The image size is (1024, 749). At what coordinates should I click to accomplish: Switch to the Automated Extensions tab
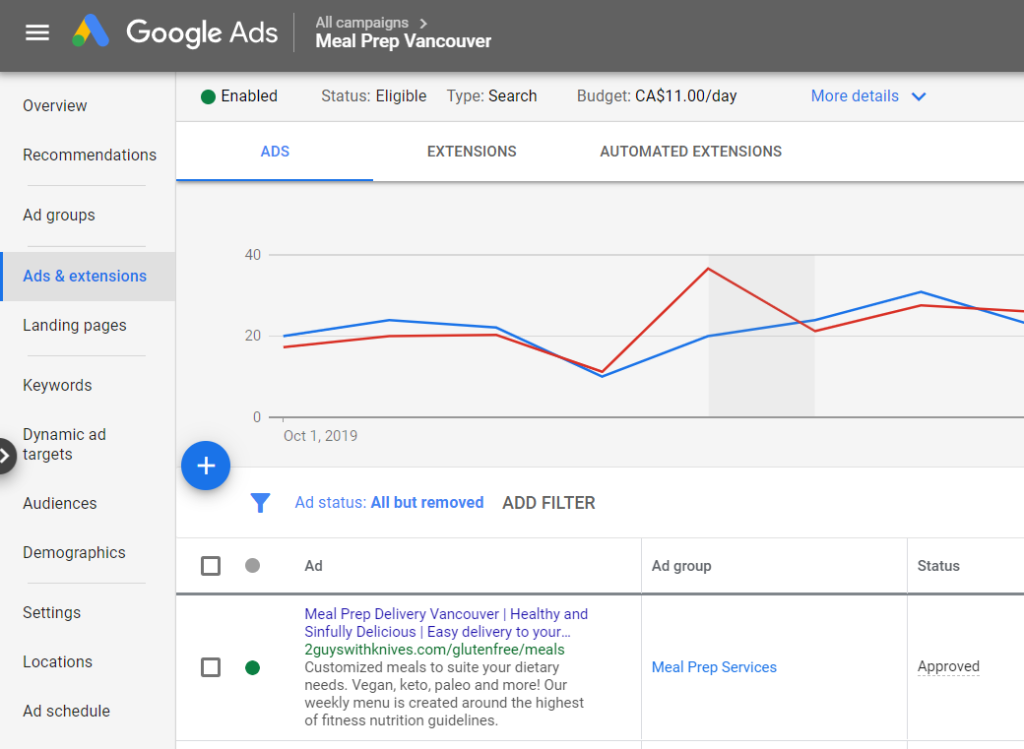[690, 152]
